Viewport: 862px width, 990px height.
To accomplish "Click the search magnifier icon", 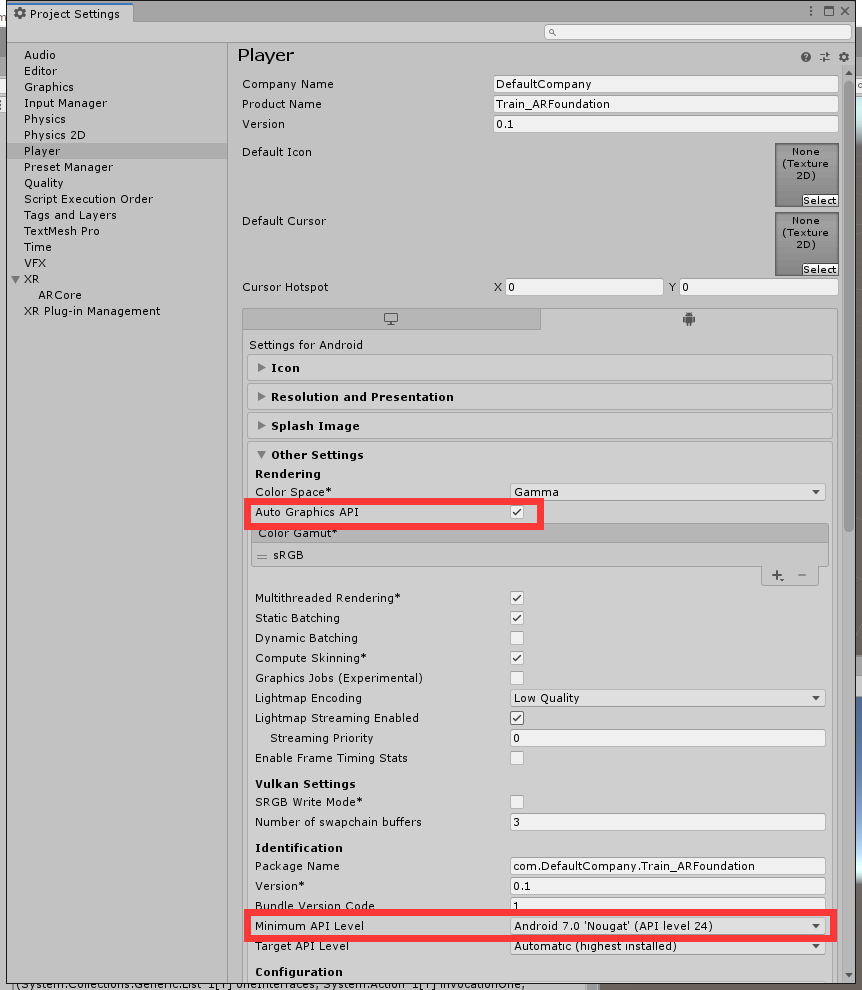I will point(553,32).
